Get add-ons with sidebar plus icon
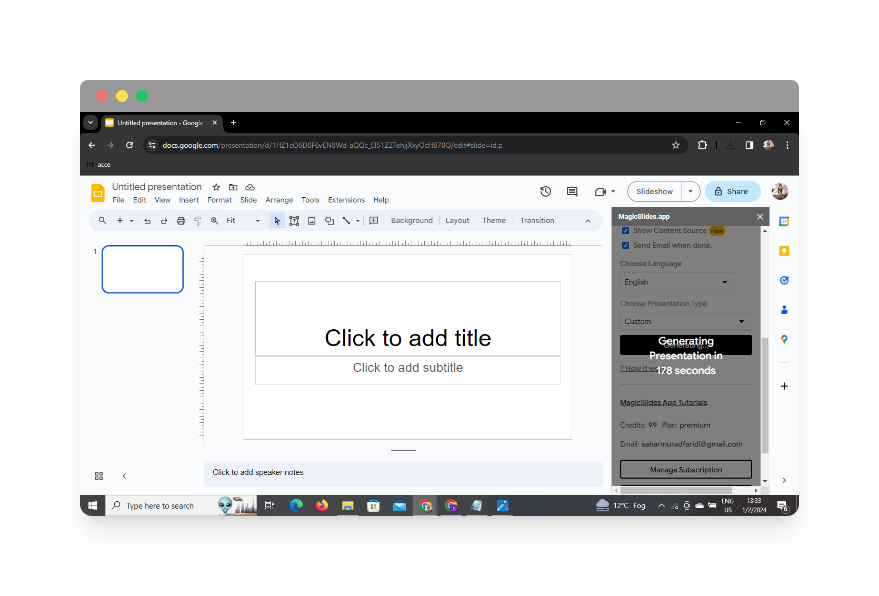The height and width of the screenshot is (596, 879). [784, 386]
